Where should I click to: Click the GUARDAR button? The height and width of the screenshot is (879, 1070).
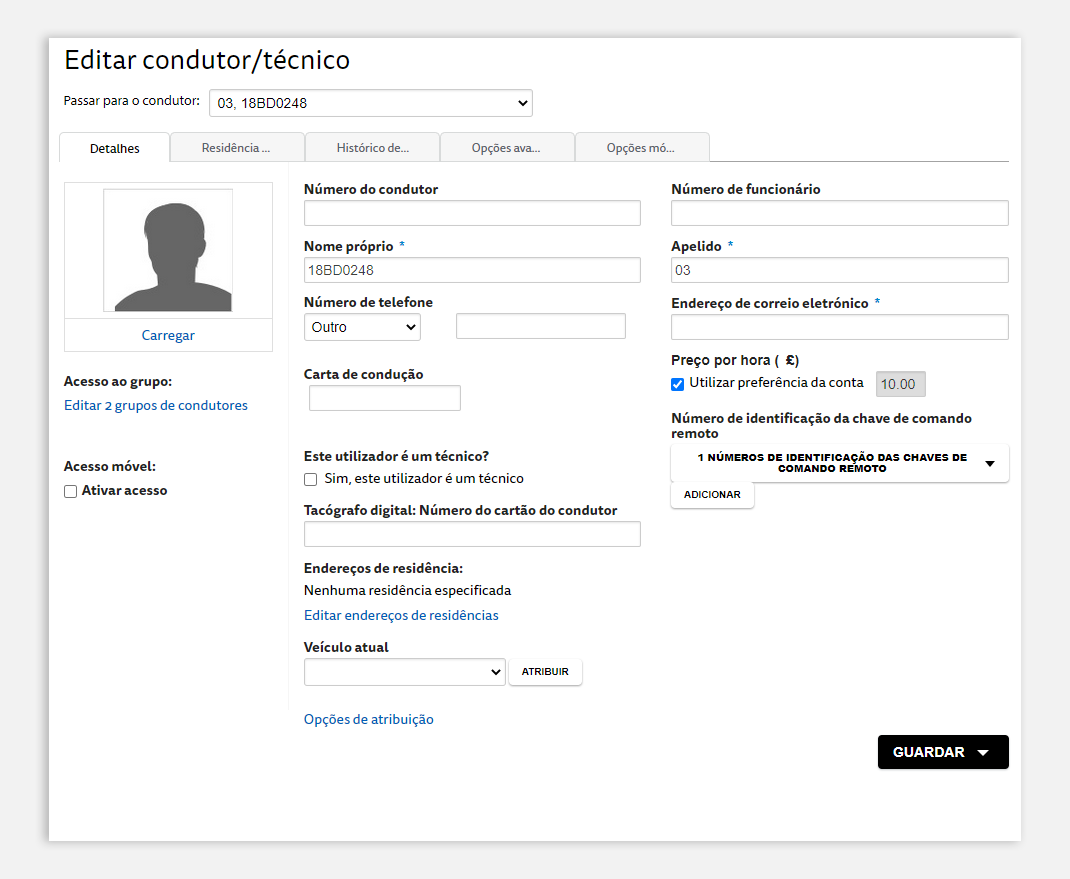click(943, 752)
